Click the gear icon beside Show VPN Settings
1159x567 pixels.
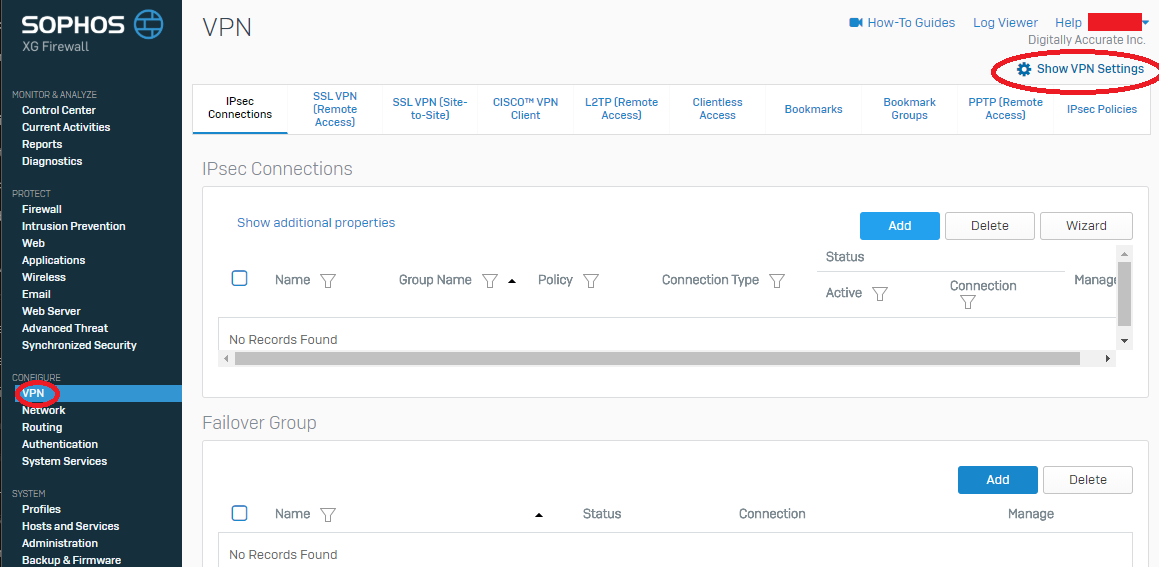coord(1024,69)
